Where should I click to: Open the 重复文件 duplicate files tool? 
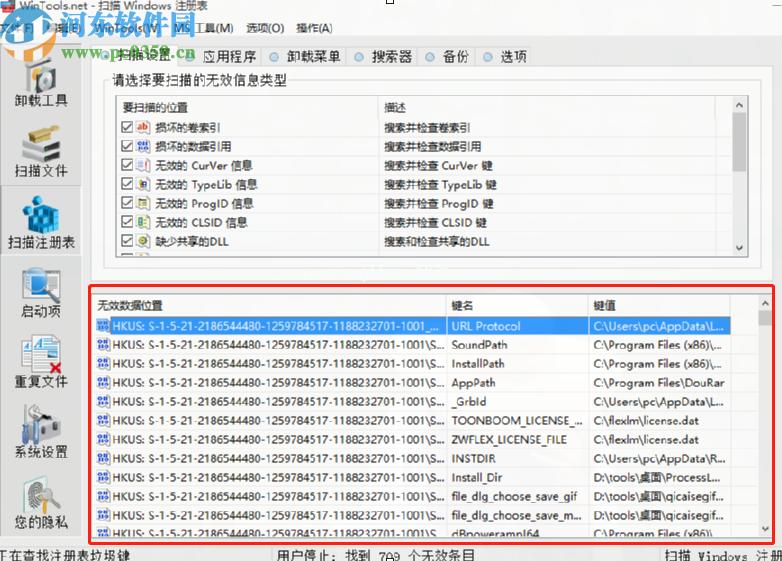click(x=41, y=363)
